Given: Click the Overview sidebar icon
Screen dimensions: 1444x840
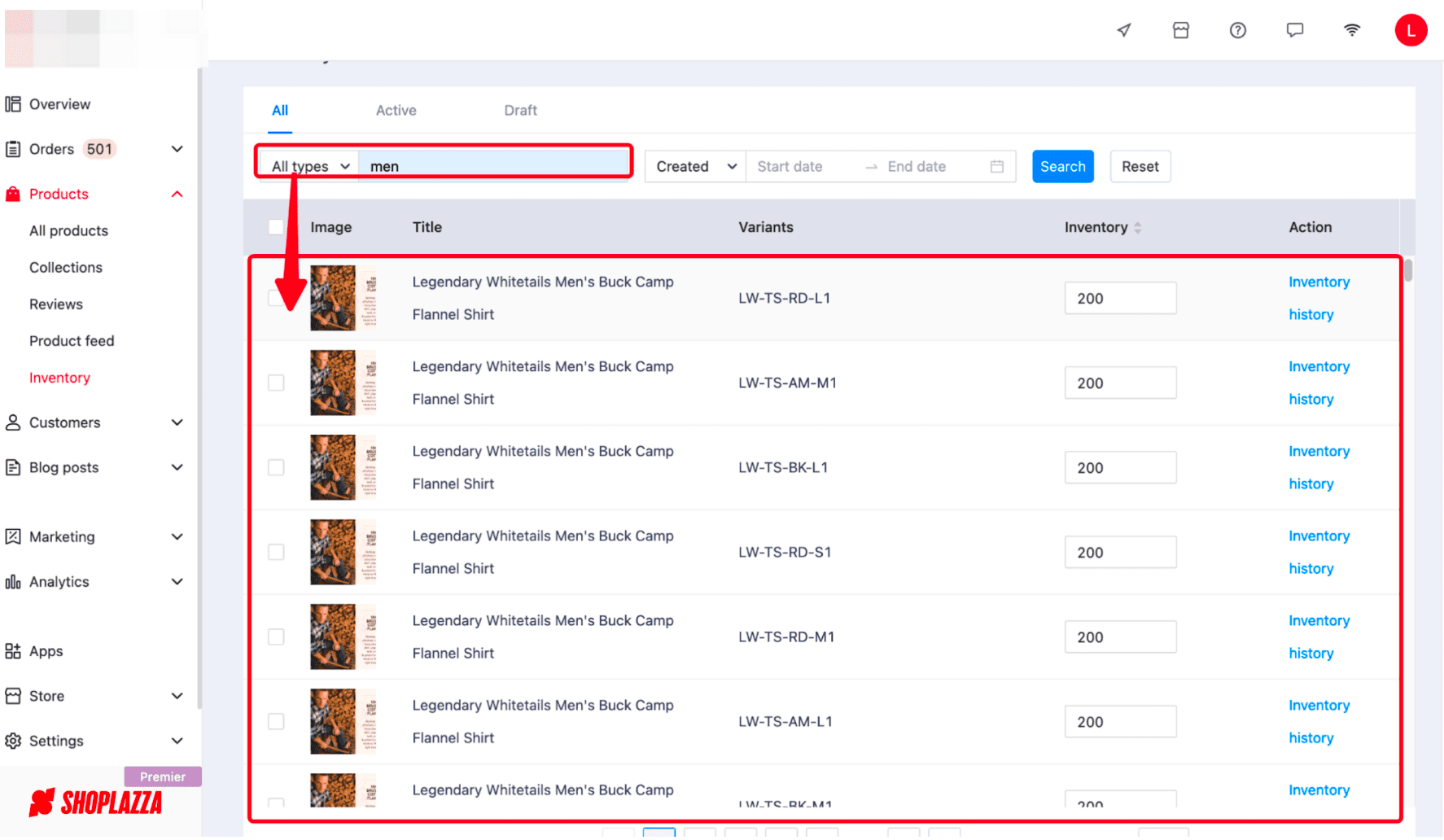Looking at the screenshot, I should click(13, 104).
